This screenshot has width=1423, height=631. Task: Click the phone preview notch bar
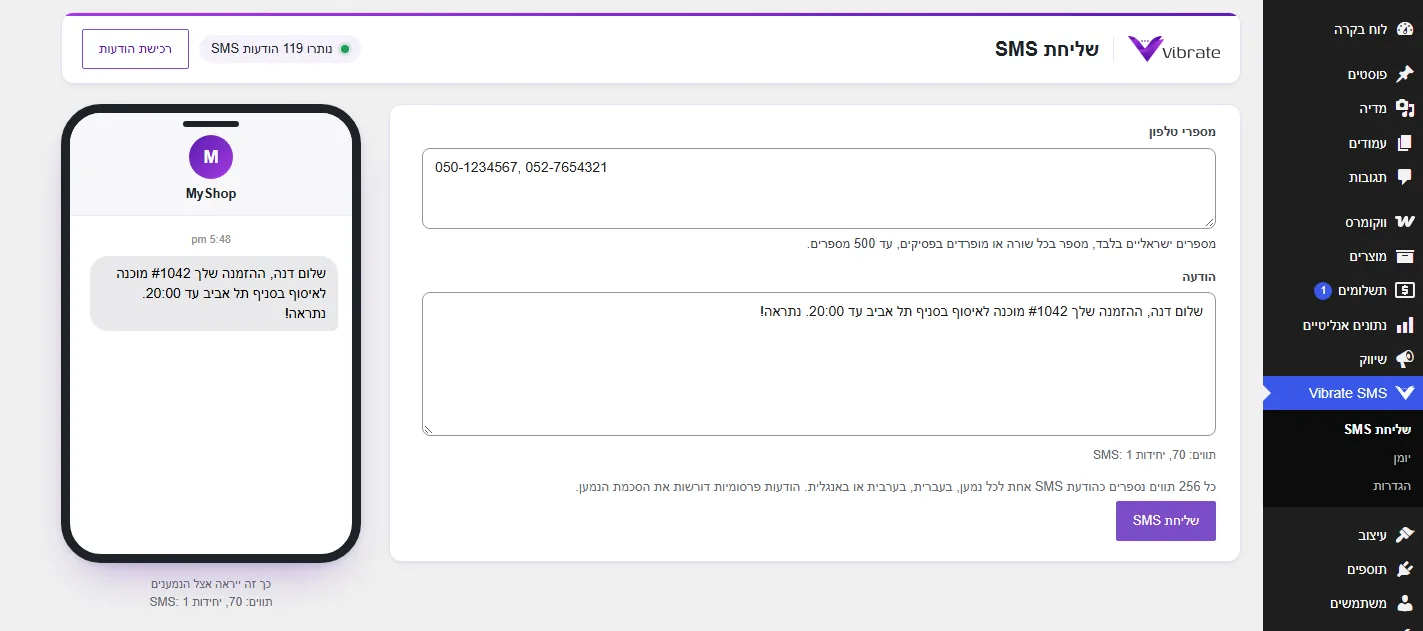(211, 124)
